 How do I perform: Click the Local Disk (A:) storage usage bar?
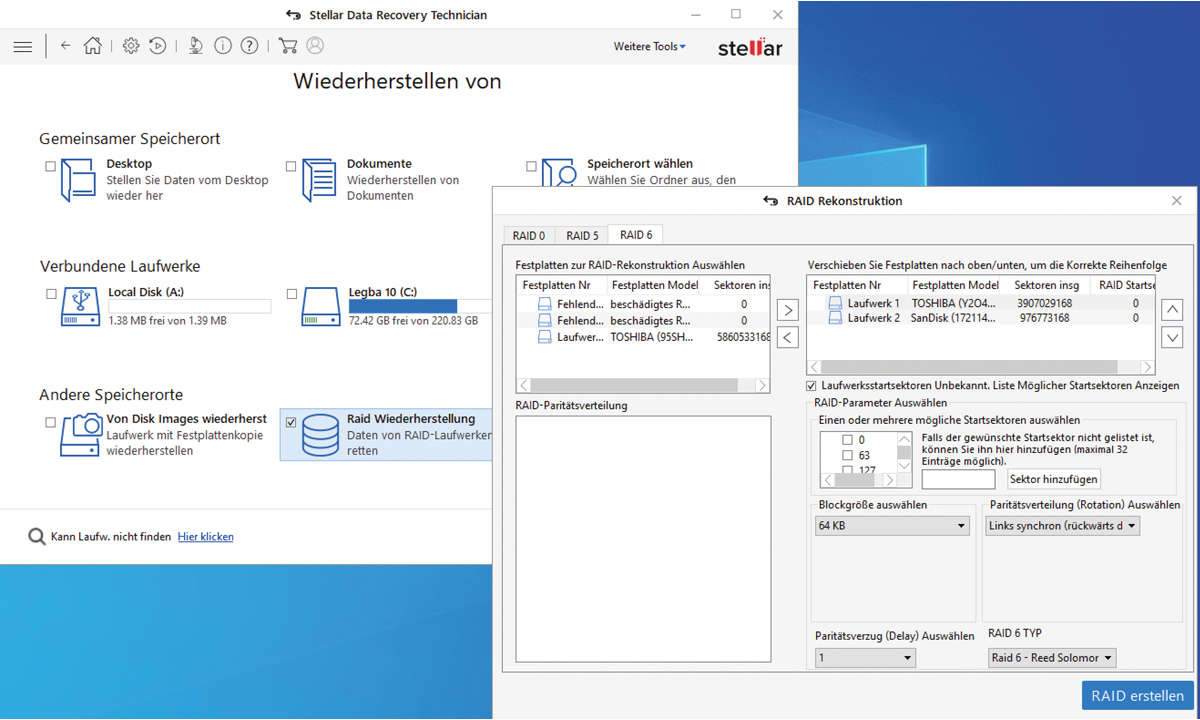pyautogui.click(x=189, y=306)
